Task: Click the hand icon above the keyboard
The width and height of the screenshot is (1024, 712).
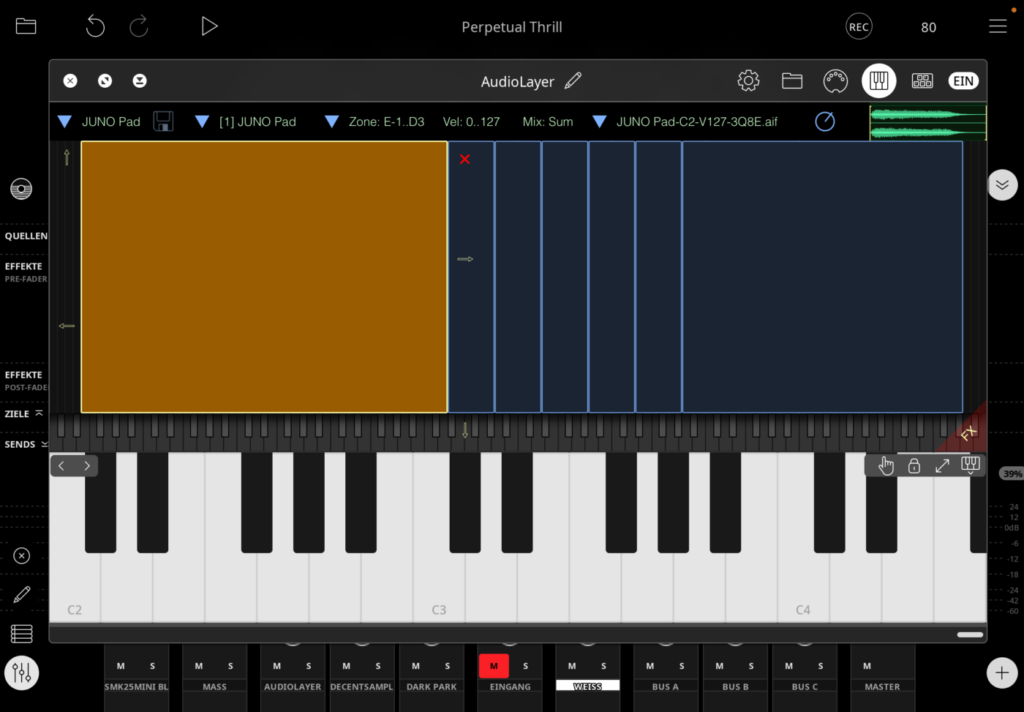Action: 886,466
